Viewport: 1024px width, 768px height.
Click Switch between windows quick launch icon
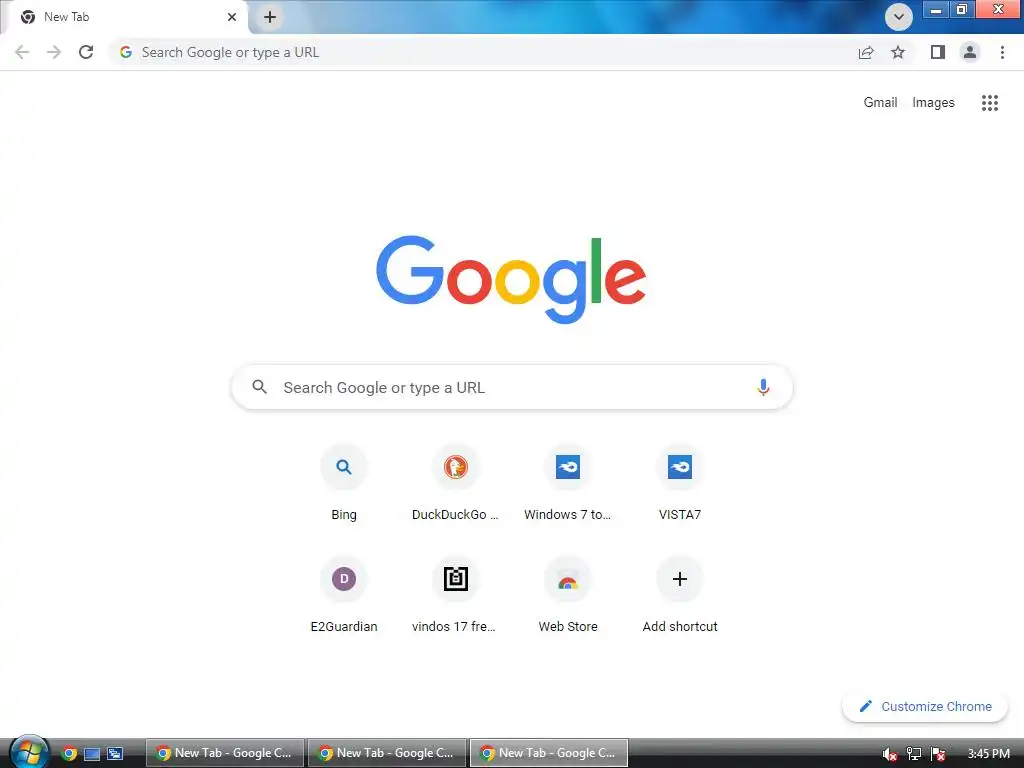(x=115, y=754)
